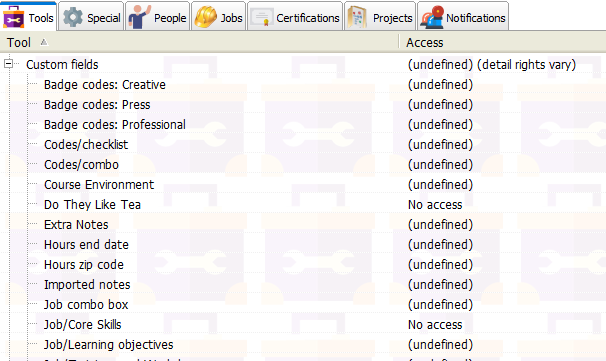Select the Hours zip code field
The height and width of the screenshot is (361, 606).
click(x=84, y=265)
